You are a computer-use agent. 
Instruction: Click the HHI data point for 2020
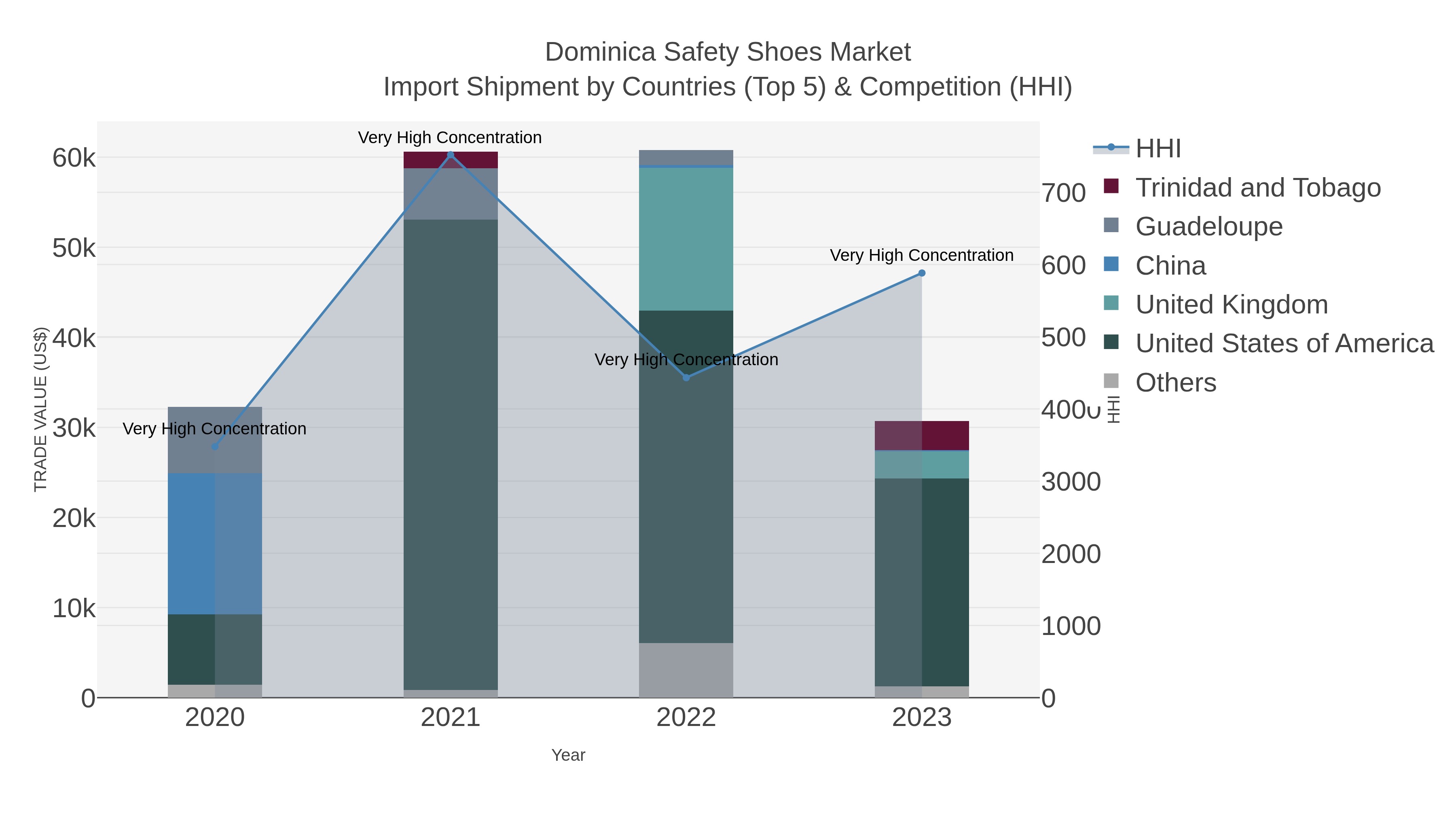click(x=215, y=447)
